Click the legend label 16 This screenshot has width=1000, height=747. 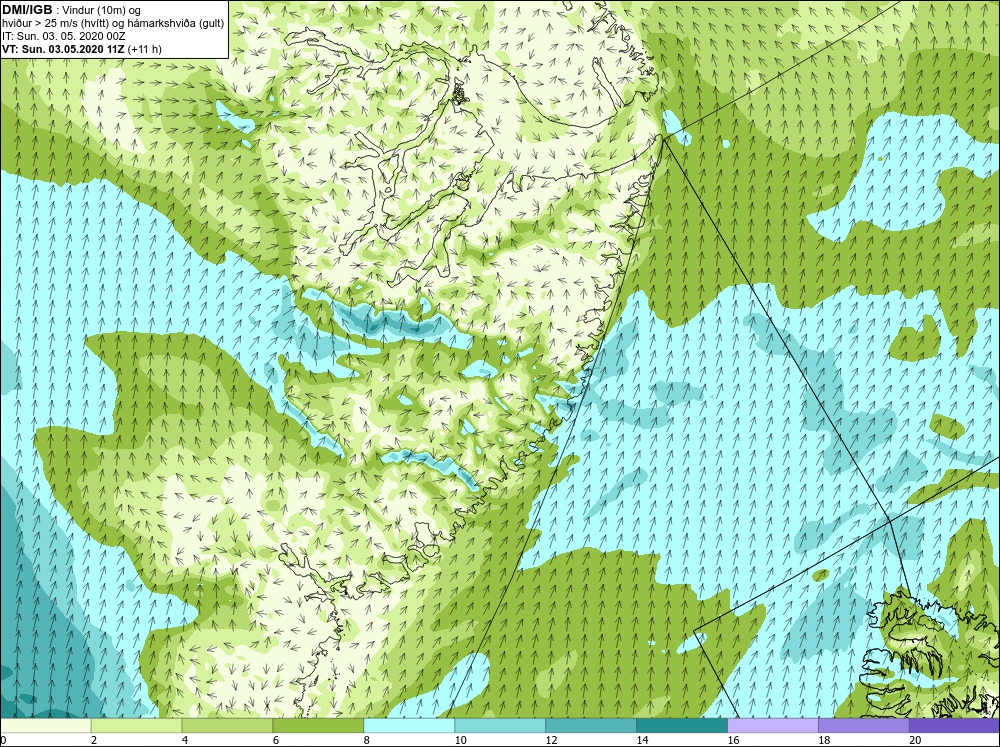[x=733, y=740]
